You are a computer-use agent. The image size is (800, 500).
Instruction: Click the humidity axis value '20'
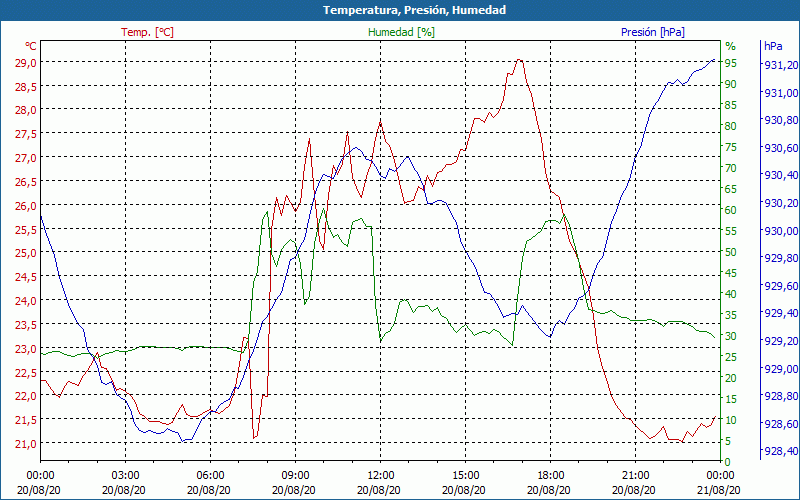pos(731,378)
